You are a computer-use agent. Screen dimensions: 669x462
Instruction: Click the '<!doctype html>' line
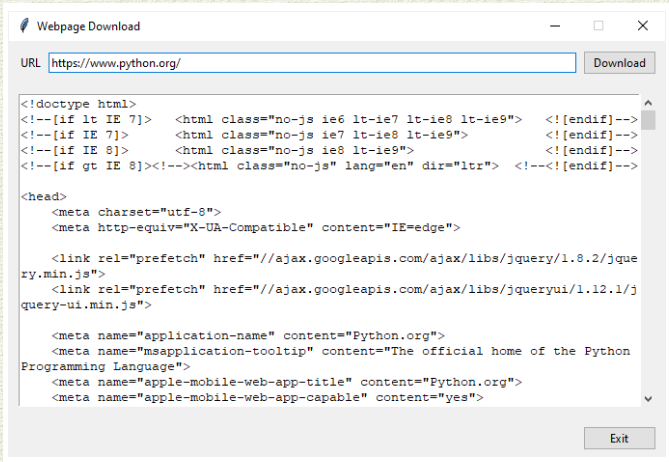pyautogui.click(x=79, y=104)
